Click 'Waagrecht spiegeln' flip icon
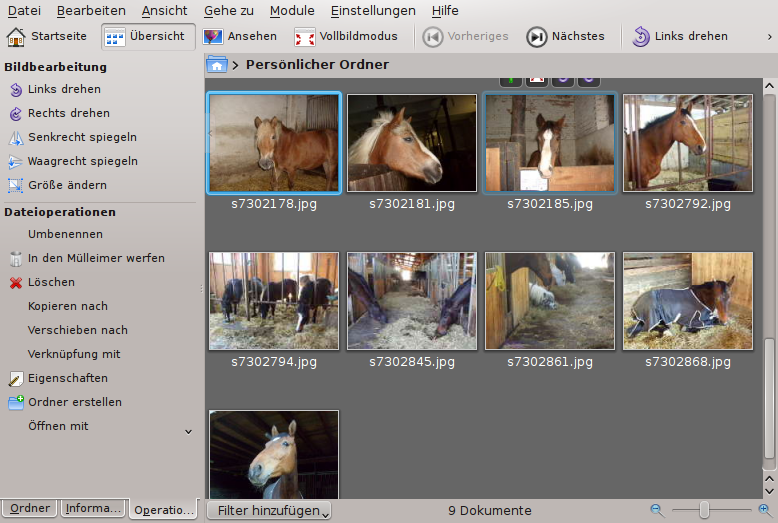The image size is (778, 523). [15, 161]
